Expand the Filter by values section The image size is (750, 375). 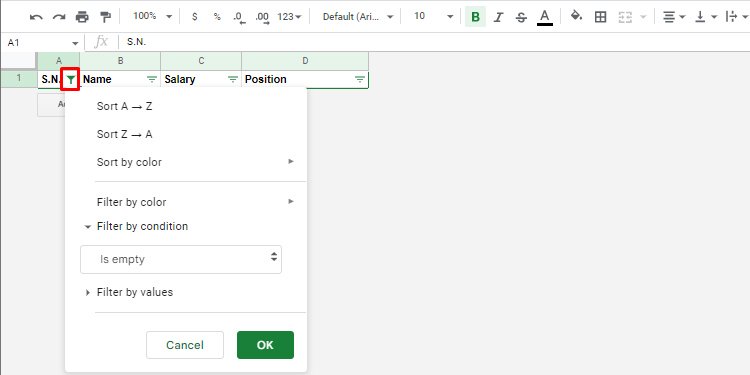tap(129, 292)
